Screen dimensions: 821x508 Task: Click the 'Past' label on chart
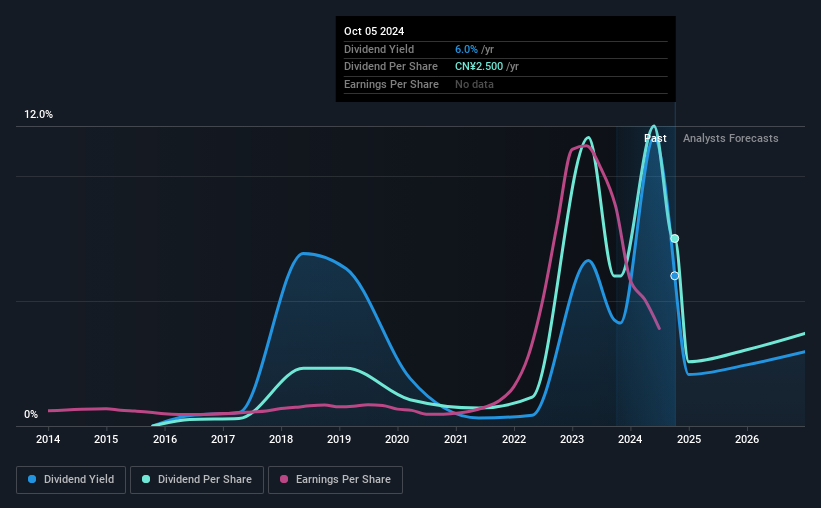pos(655,138)
